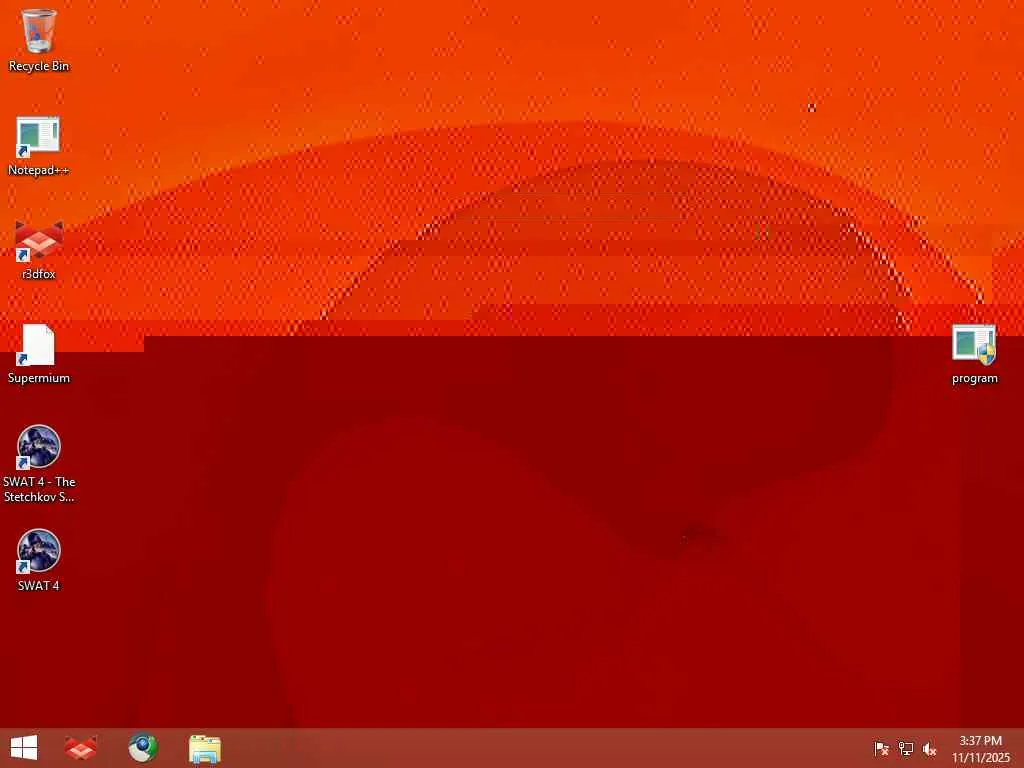Select SWAT 4 - The Stetchkov S... shortcut
Screen dimensions: 1024x768
39,464
